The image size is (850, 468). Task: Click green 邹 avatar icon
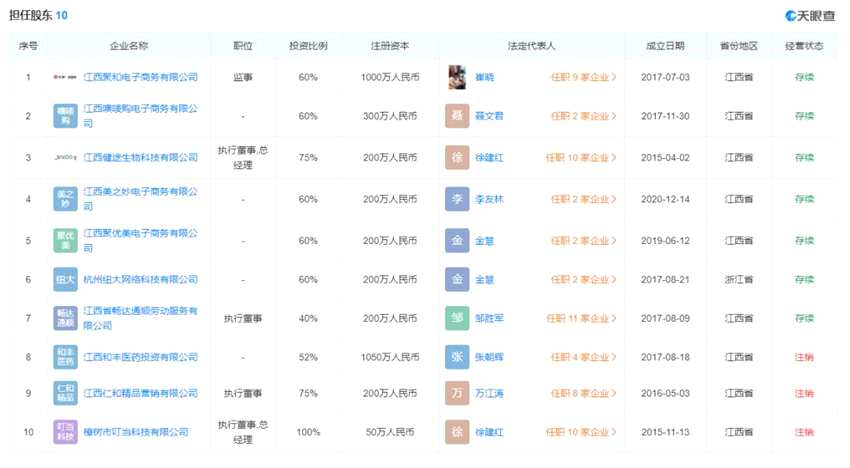pyautogui.click(x=457, y=318)
